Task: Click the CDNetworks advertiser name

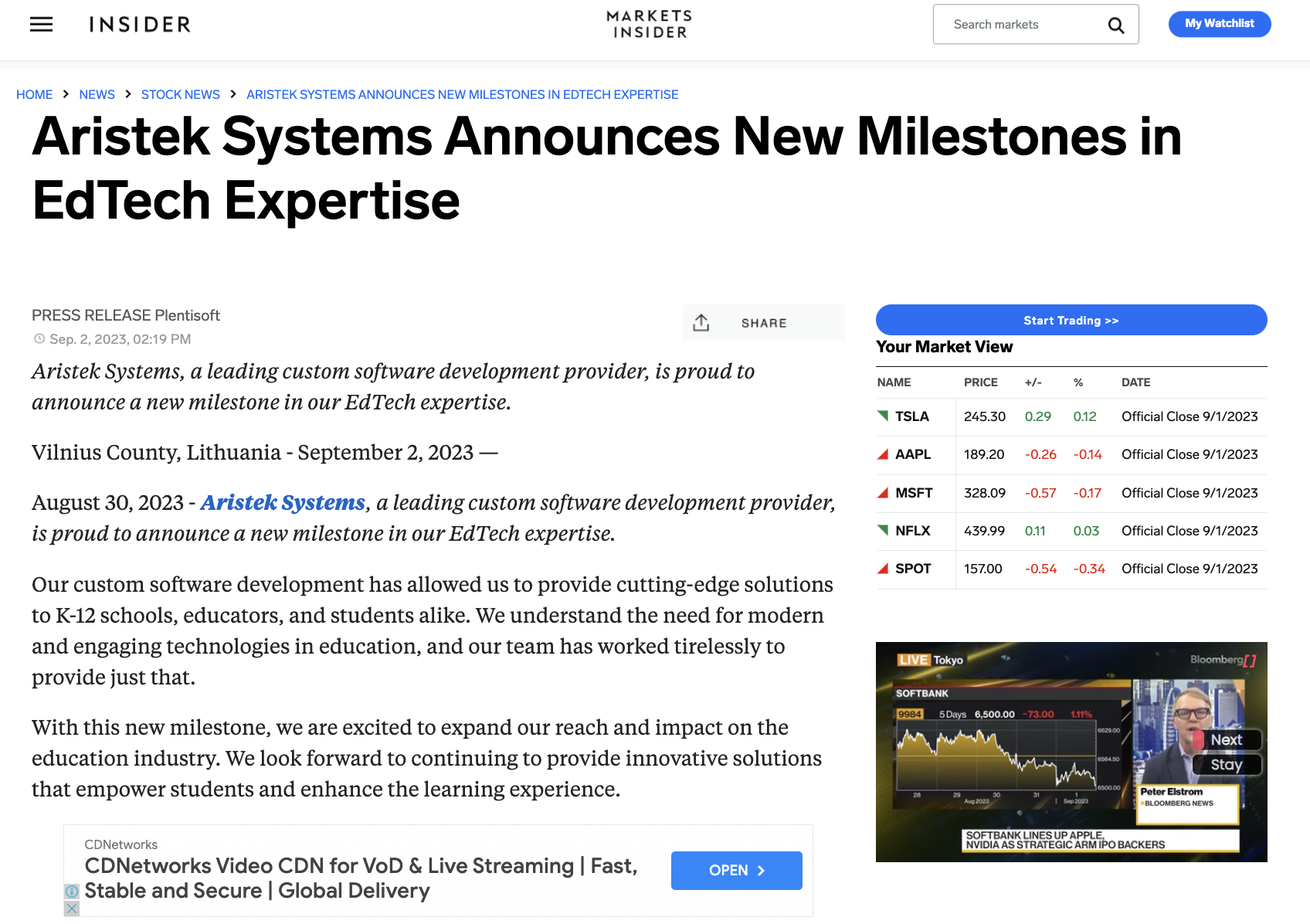Action: 121,844
